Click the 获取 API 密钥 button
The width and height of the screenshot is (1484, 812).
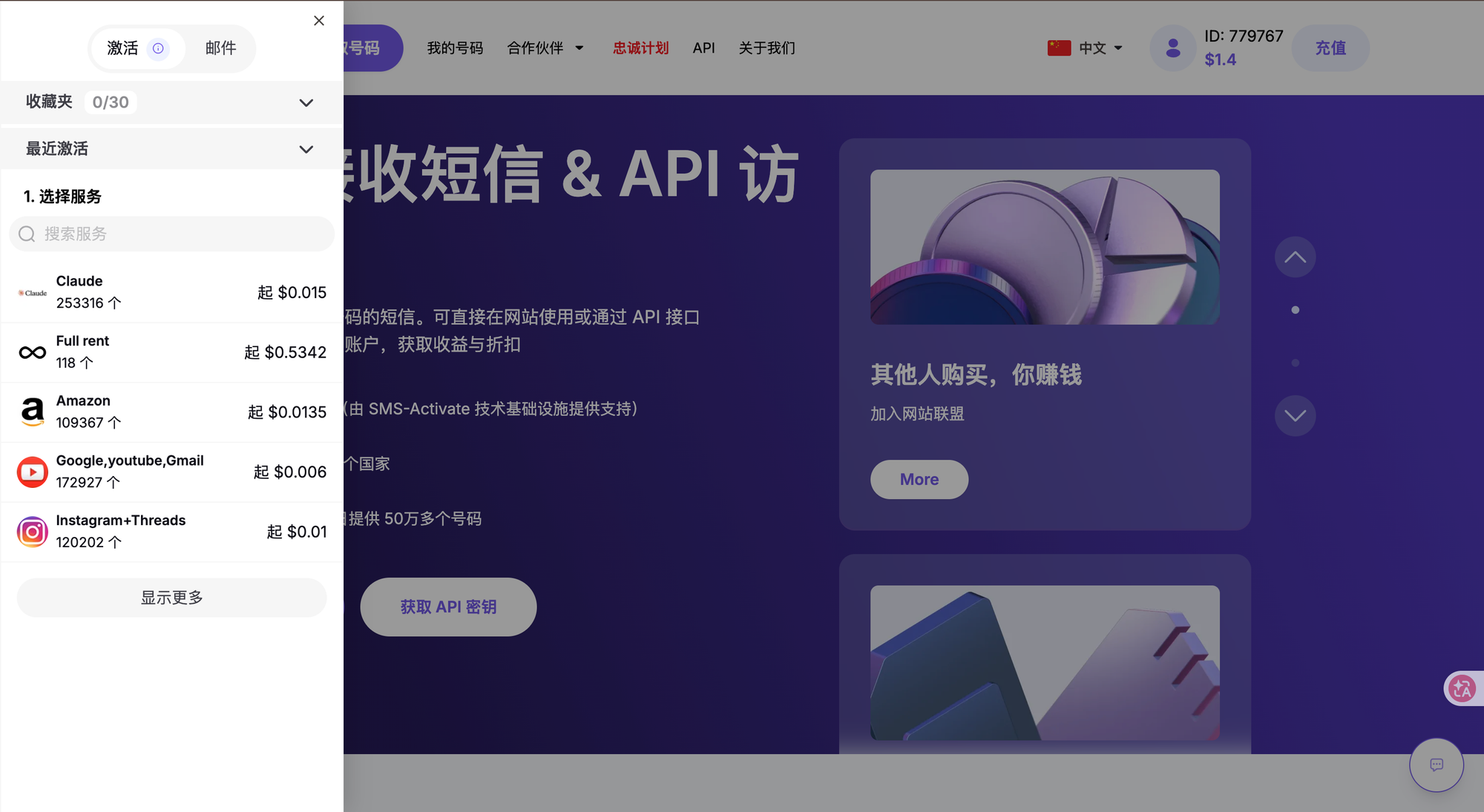tap(448, 607)
